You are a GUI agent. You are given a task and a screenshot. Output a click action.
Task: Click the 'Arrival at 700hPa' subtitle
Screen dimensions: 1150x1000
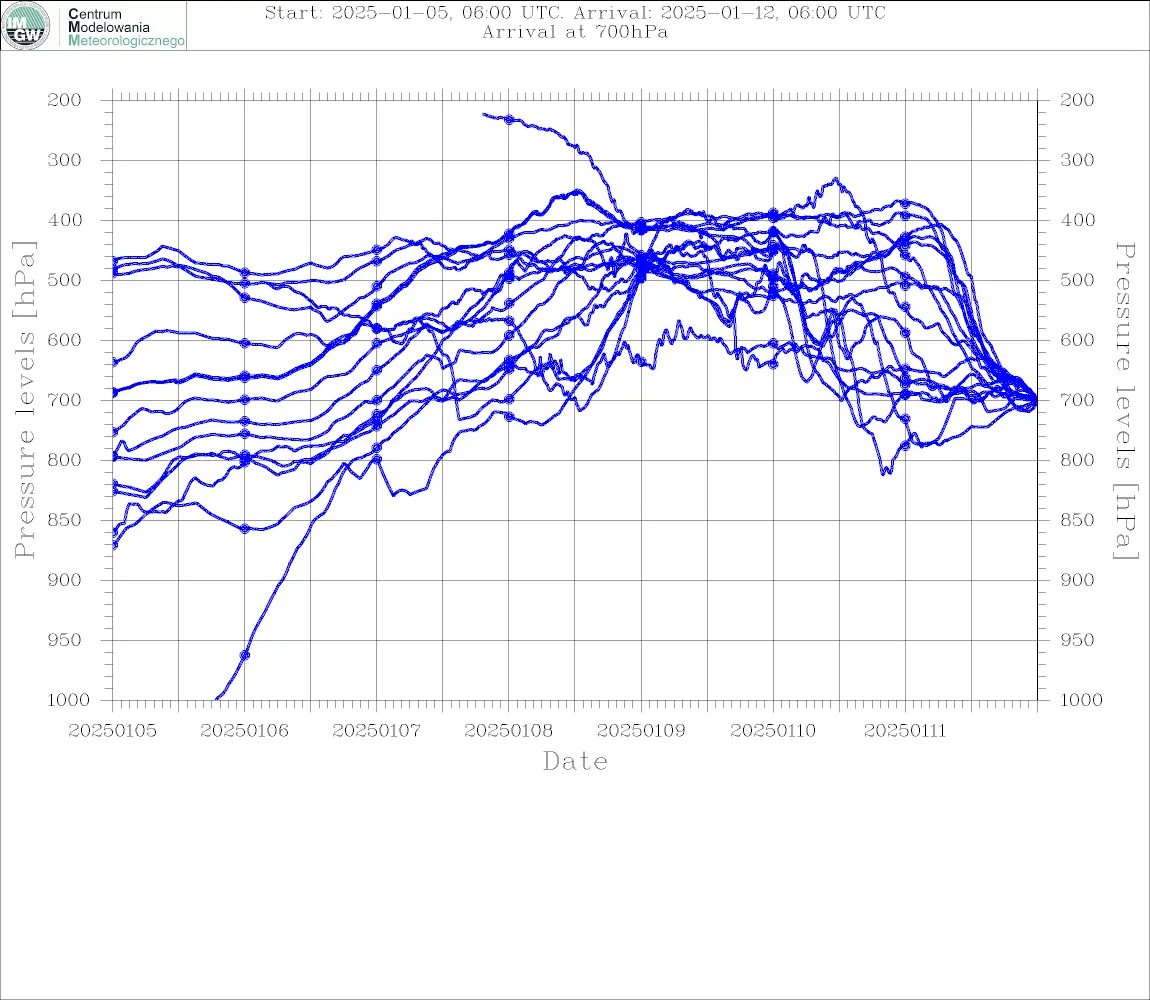(575, 32)
